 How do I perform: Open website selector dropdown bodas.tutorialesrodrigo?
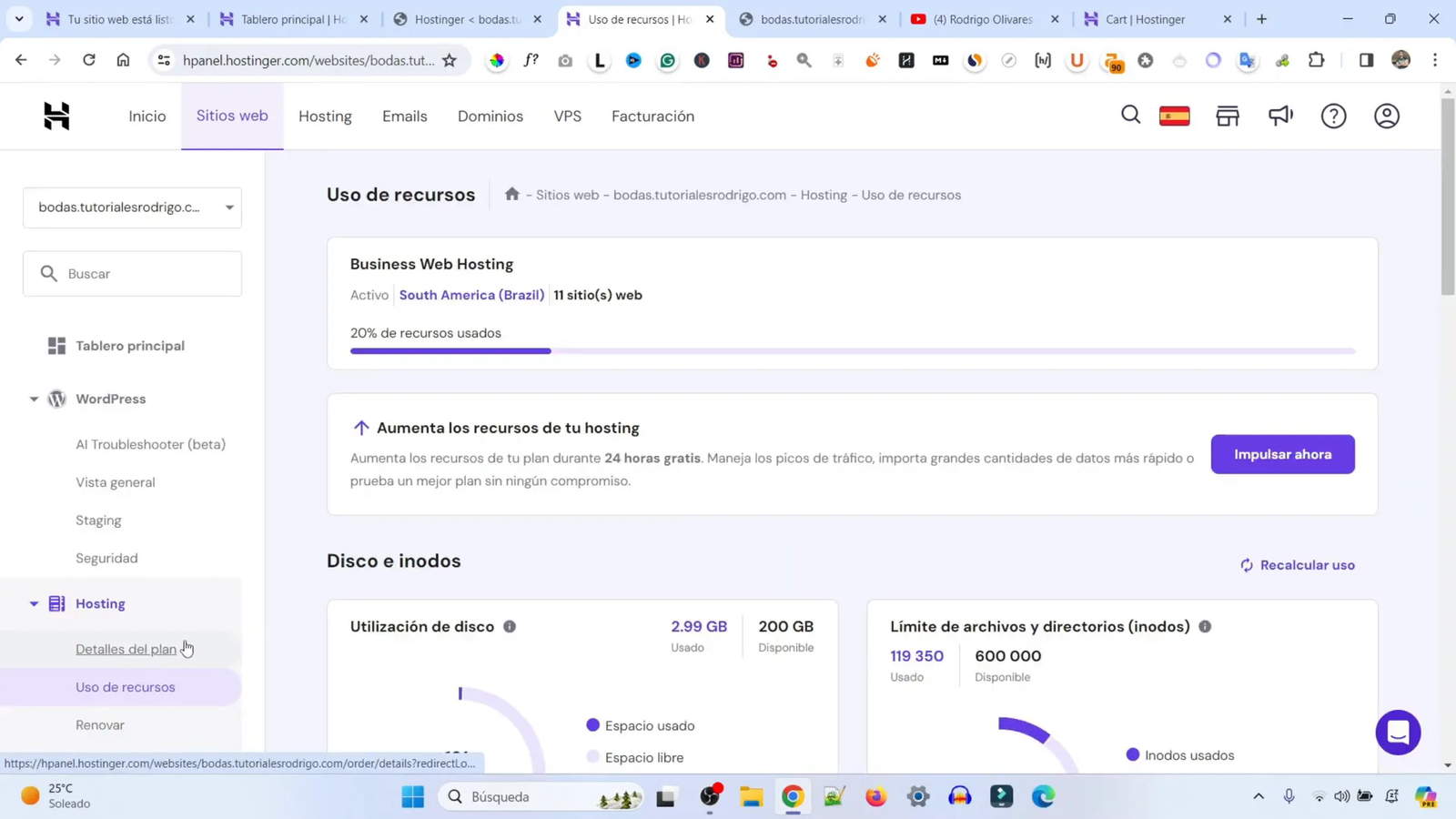[132, 207]
